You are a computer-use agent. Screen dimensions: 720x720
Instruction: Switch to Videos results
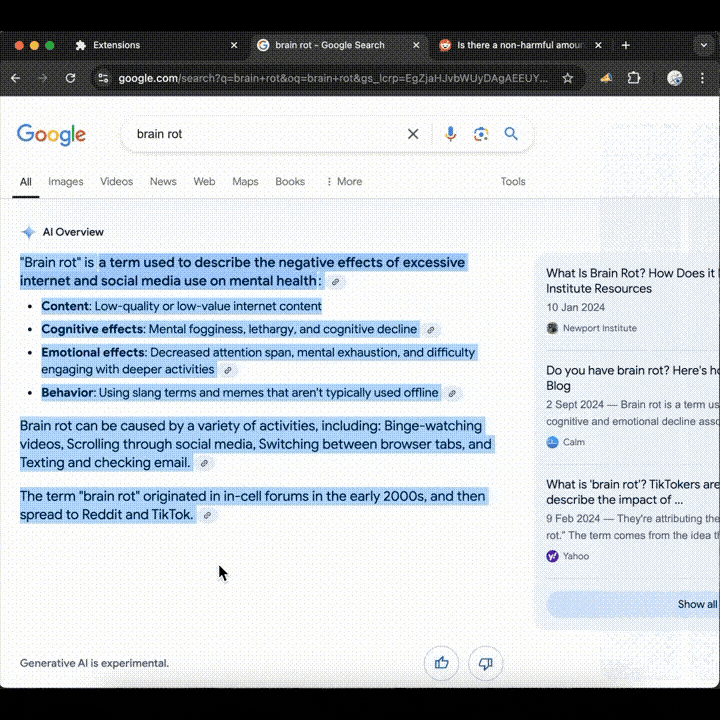(117, 182)
